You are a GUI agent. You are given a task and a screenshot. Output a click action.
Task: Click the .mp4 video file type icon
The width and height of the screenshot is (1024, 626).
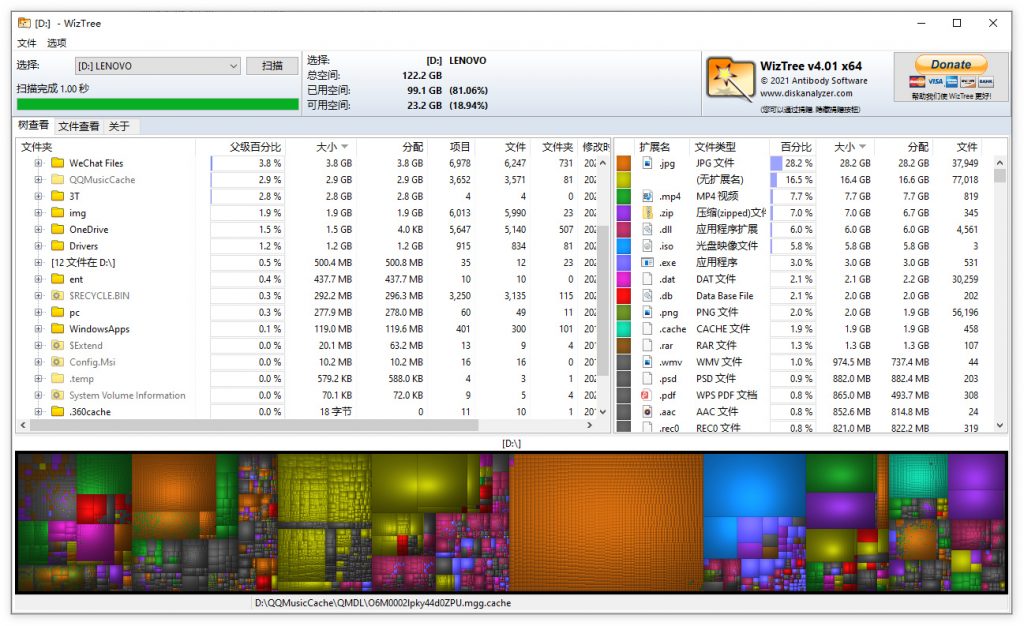click(x=647, y=196)
